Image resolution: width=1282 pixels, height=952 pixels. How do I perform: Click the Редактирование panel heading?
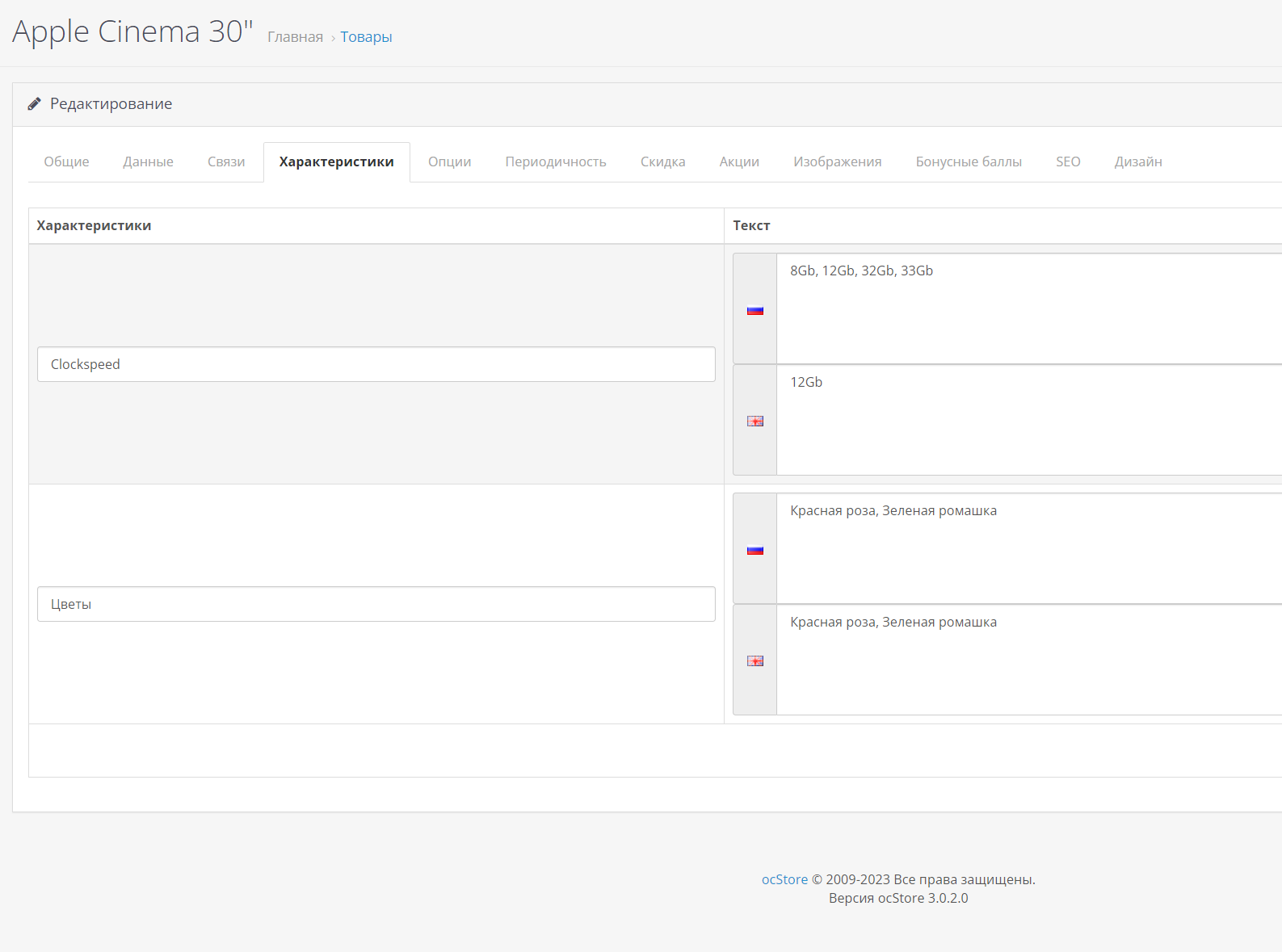(x=111, y=104)
